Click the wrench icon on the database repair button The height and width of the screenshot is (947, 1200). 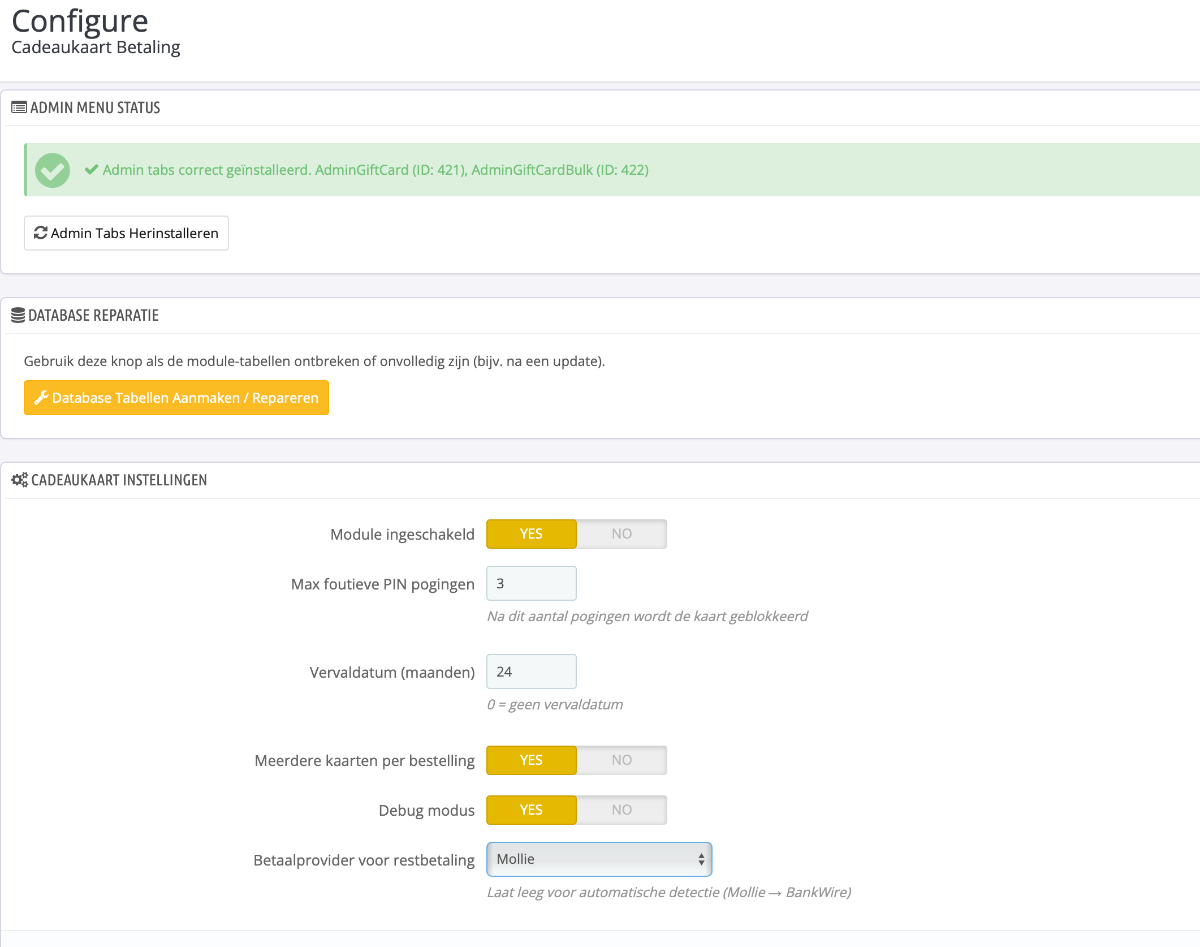coord(41,398)
